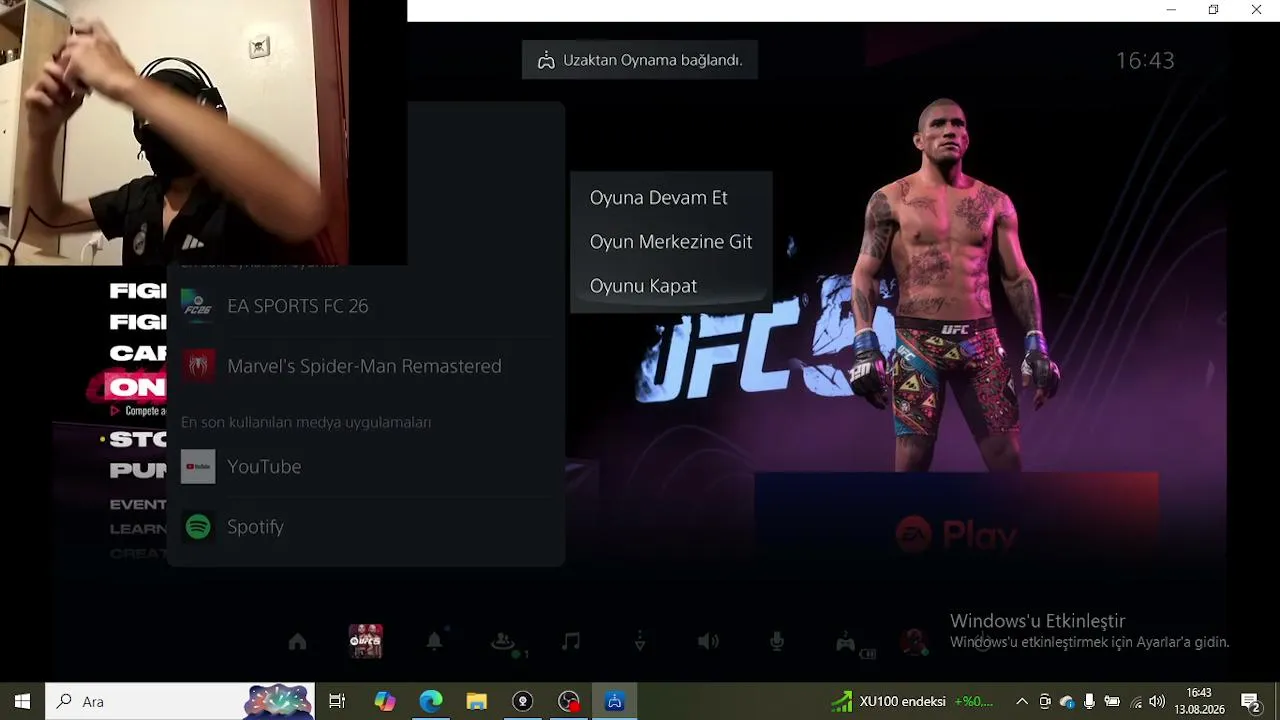Click the YouTube app icon
1280x720 pixels.
point(198,466)
